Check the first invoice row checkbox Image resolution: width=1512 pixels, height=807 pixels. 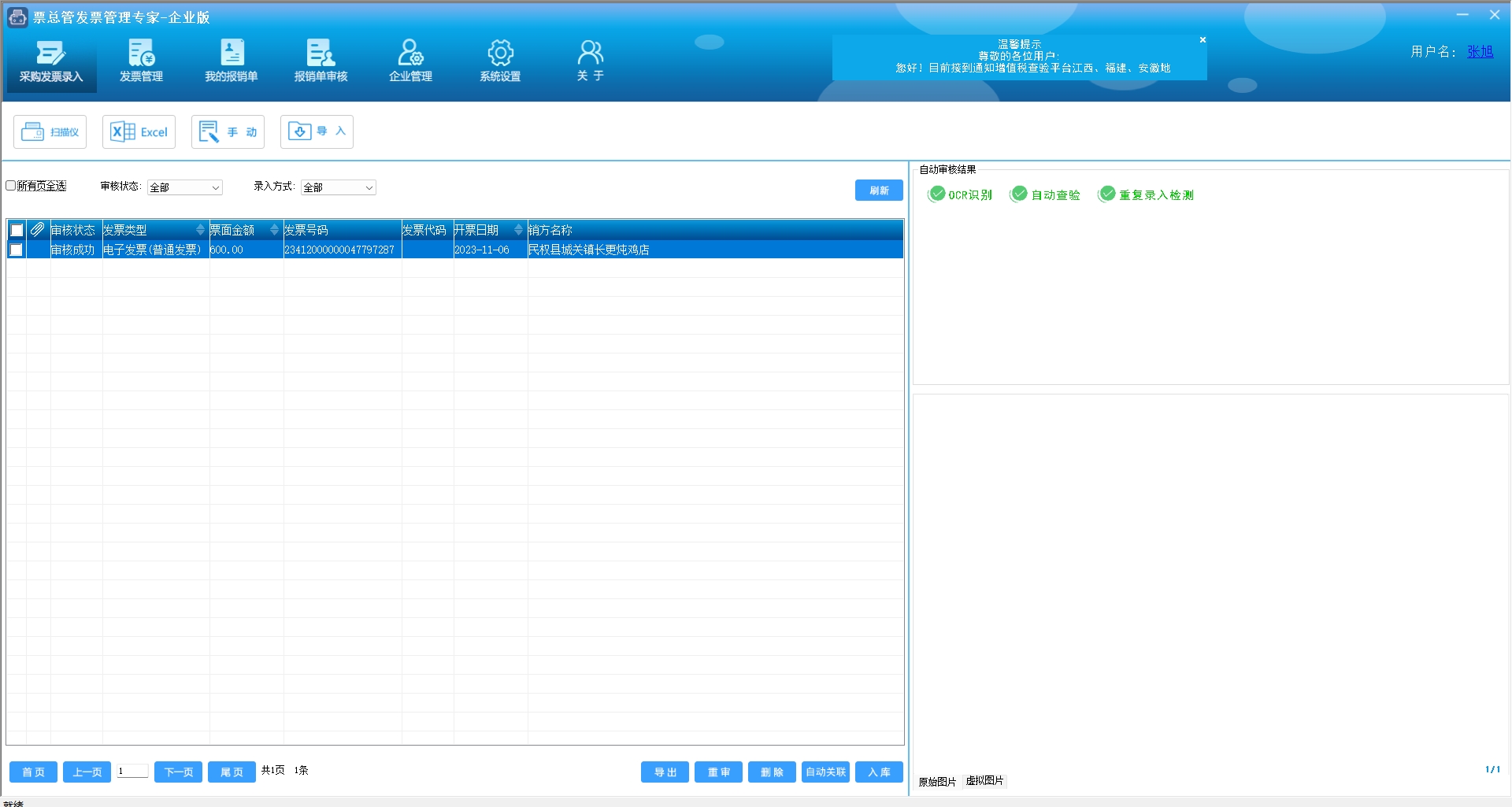tap(17, 250)
